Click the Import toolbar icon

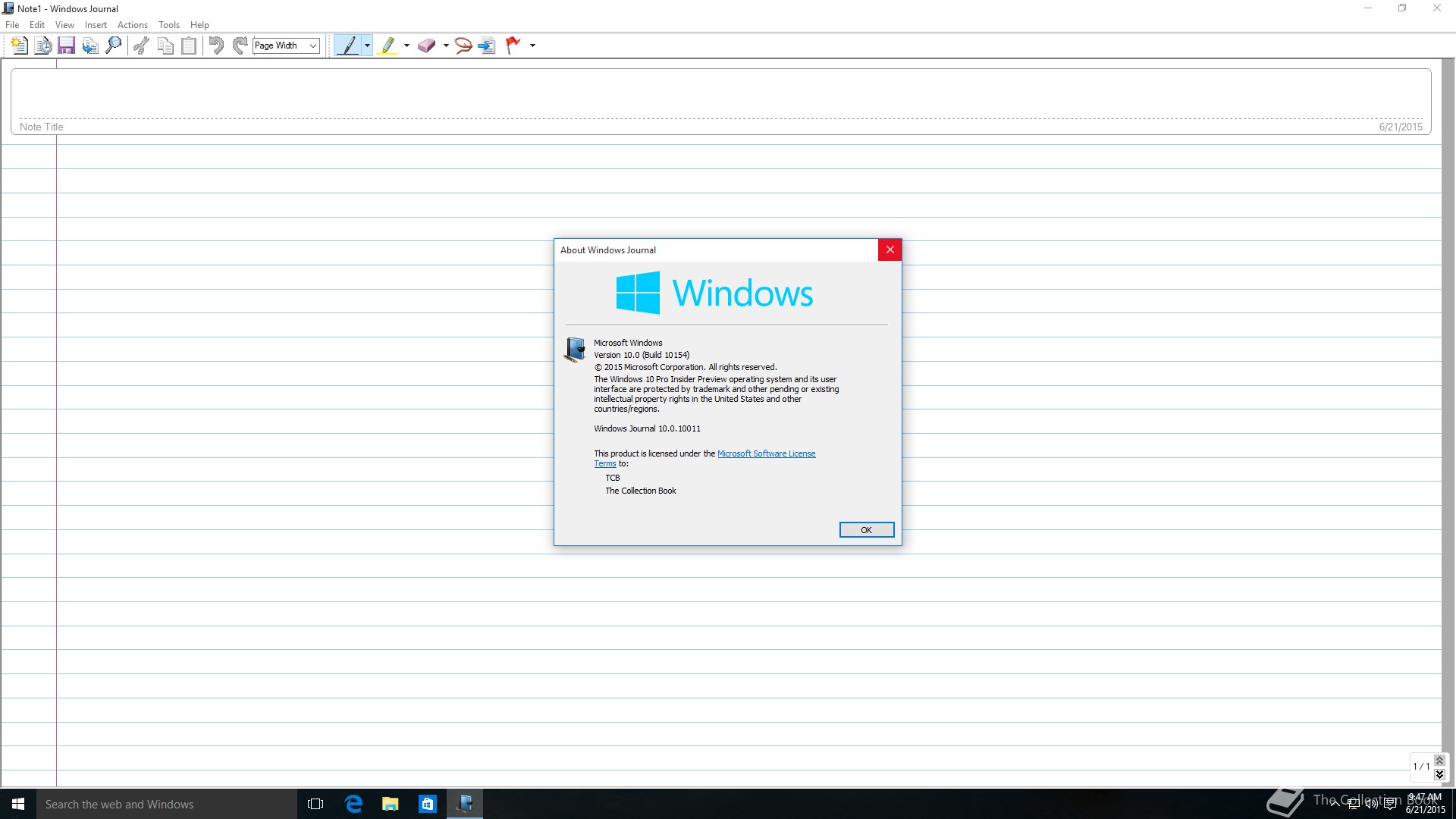[x=90, y=45]
